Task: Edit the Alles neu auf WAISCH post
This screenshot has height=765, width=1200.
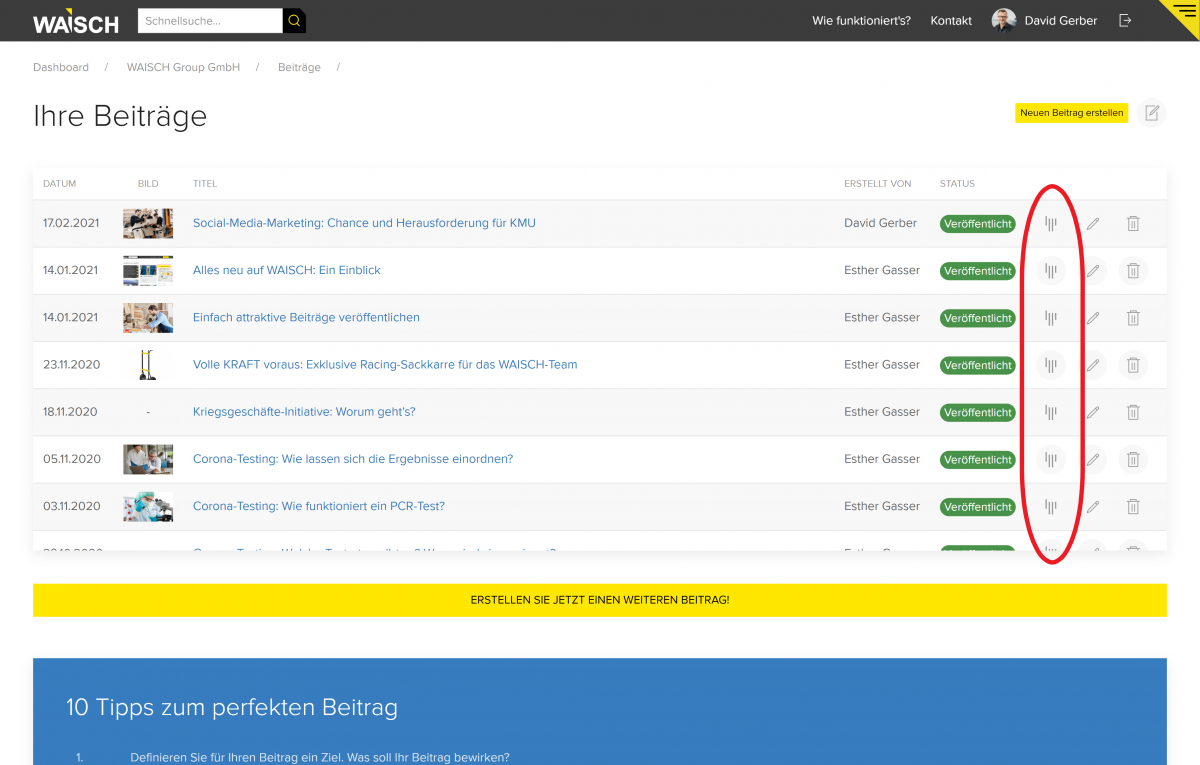Action: pyautogui.click(x=1093, y=271)
